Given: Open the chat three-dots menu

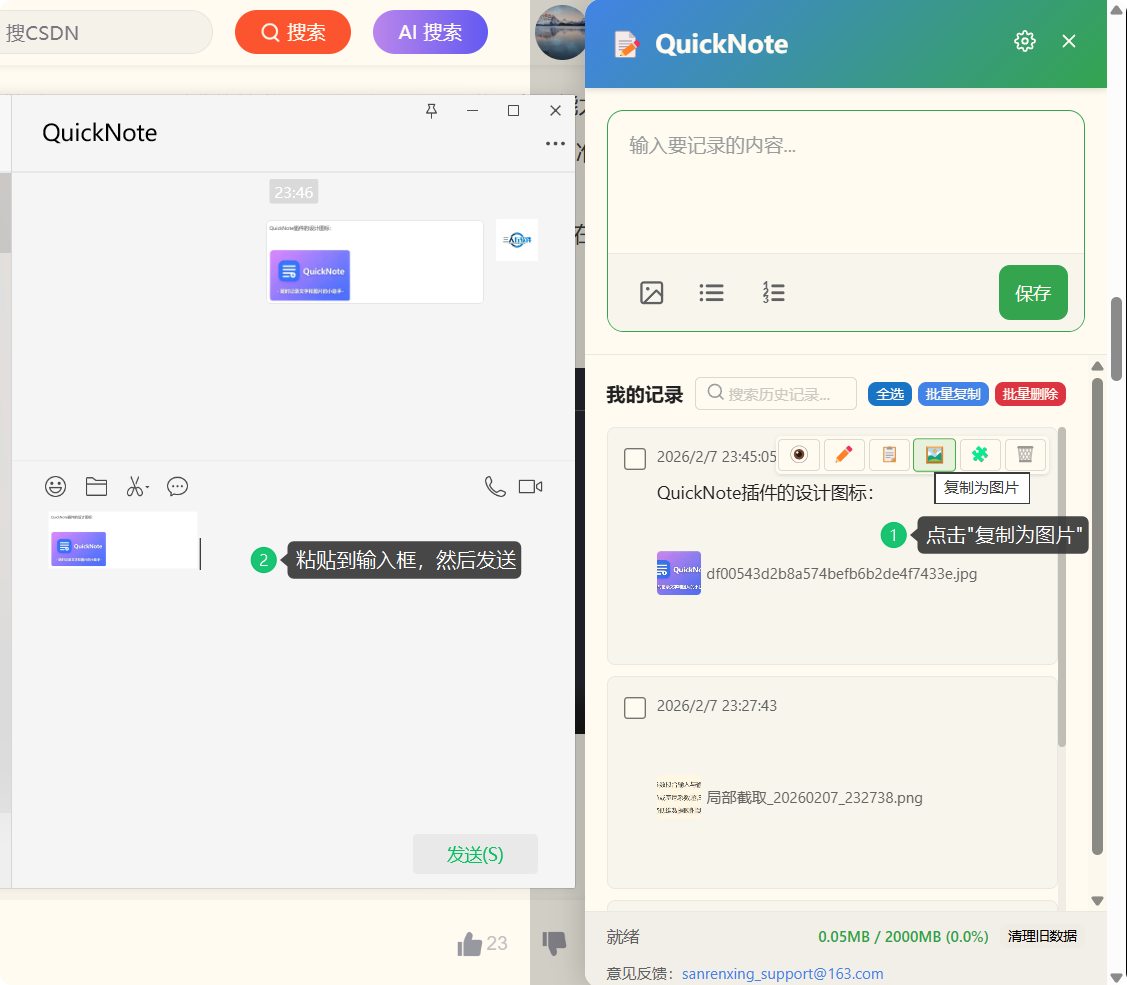Looking at the screenshot, I should tap(555, 144).
